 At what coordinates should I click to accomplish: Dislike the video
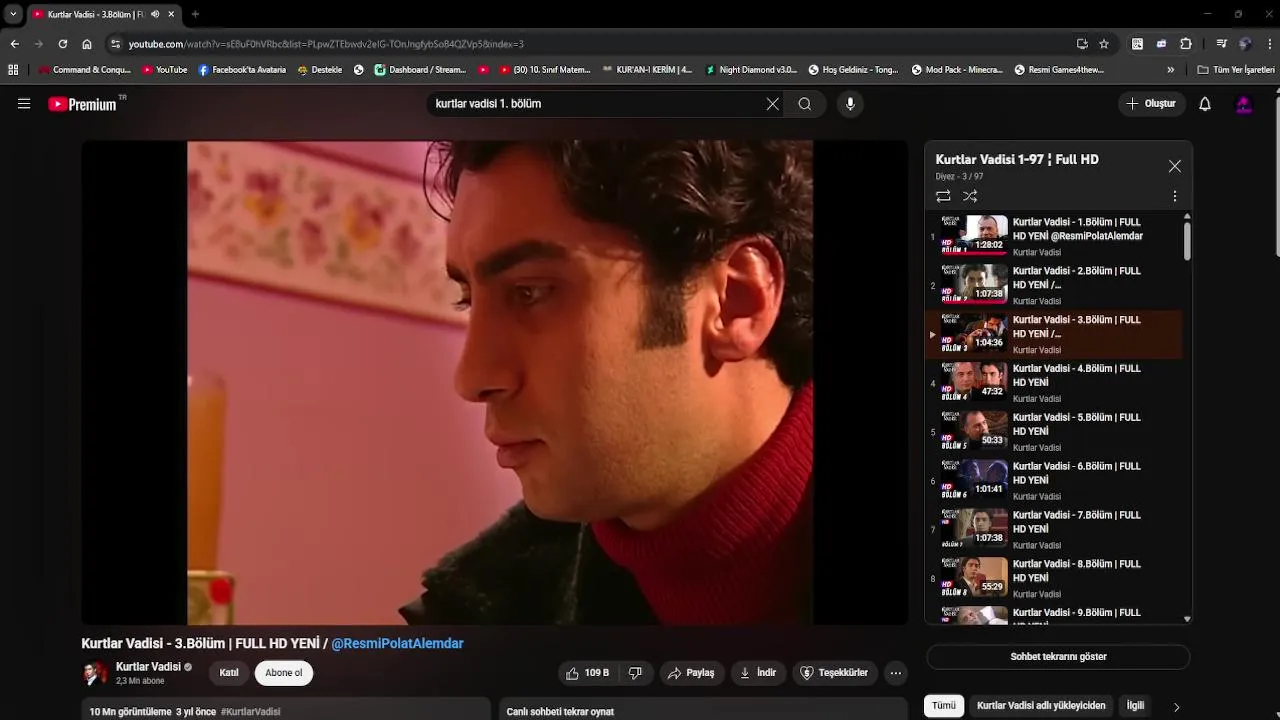(x=636, y=673)
